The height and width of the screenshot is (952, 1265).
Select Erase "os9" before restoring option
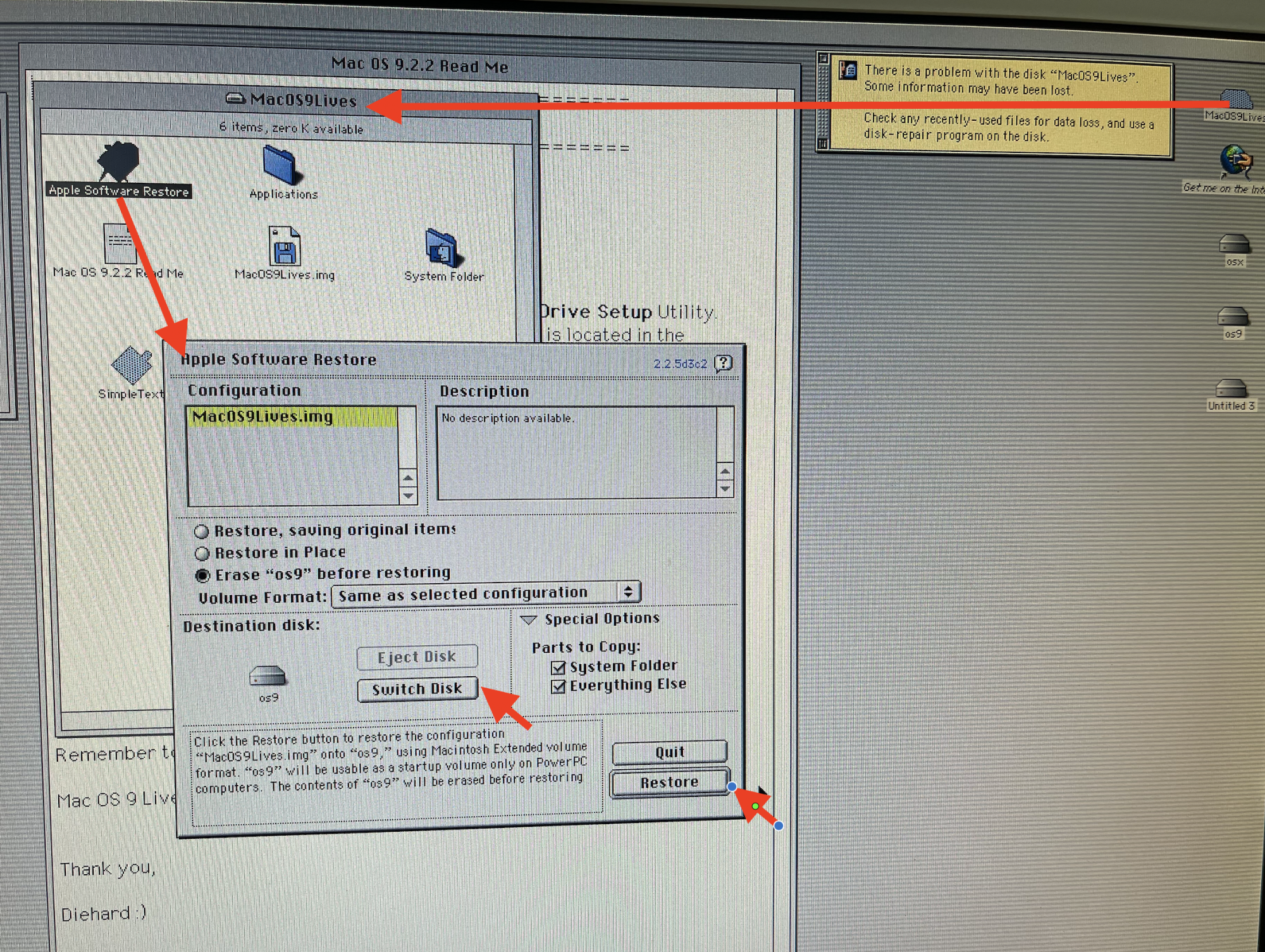tap(202, 576)
